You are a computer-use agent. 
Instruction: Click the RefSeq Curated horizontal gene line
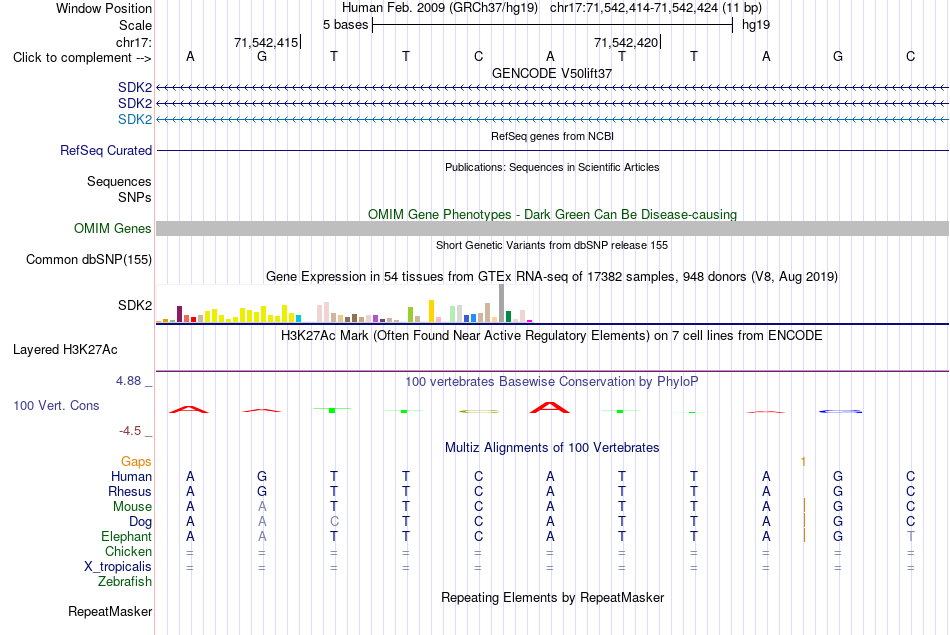(x=552, y=150)
